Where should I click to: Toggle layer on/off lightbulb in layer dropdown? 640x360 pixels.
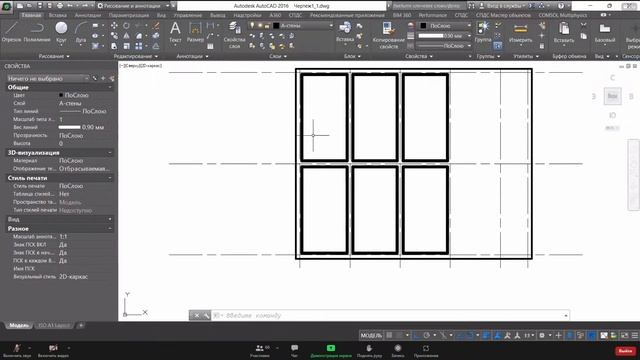pos(252,25)
